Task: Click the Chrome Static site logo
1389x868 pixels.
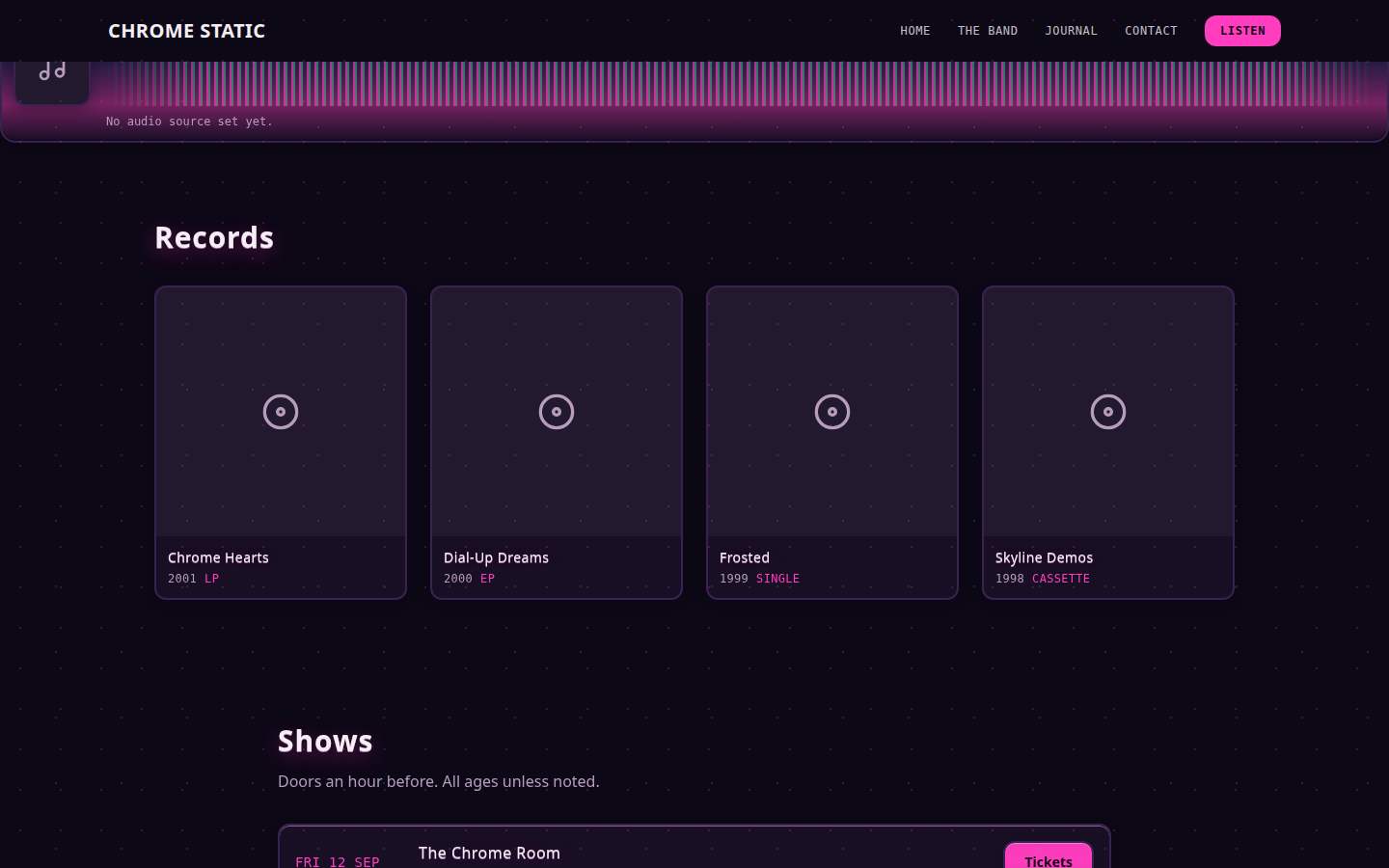Action: tap(186, 31)
